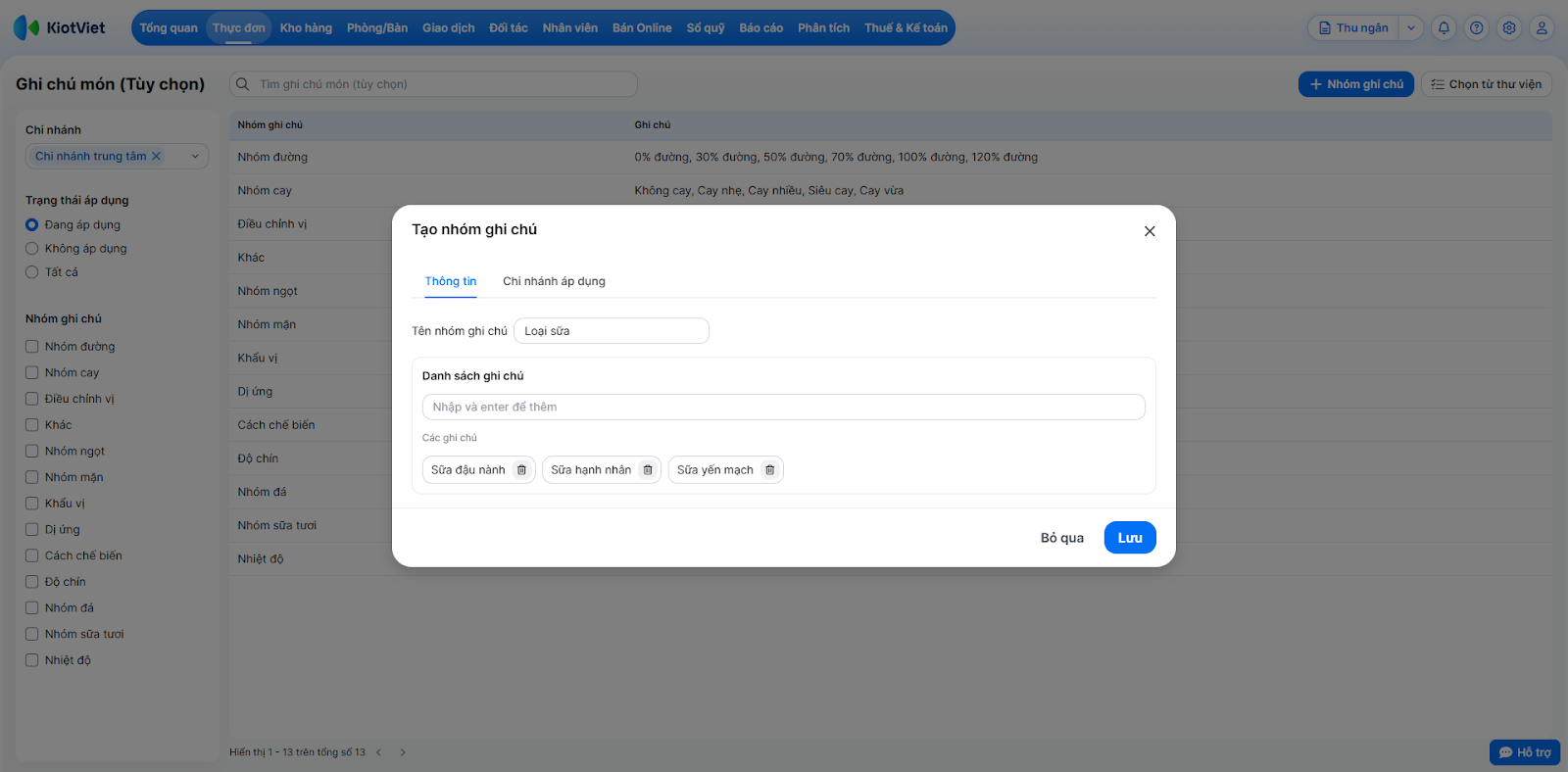This screenshot has width=1568, height=772.
Task: Check the Khác filter checkbox
Action: [x=32, y=425]
